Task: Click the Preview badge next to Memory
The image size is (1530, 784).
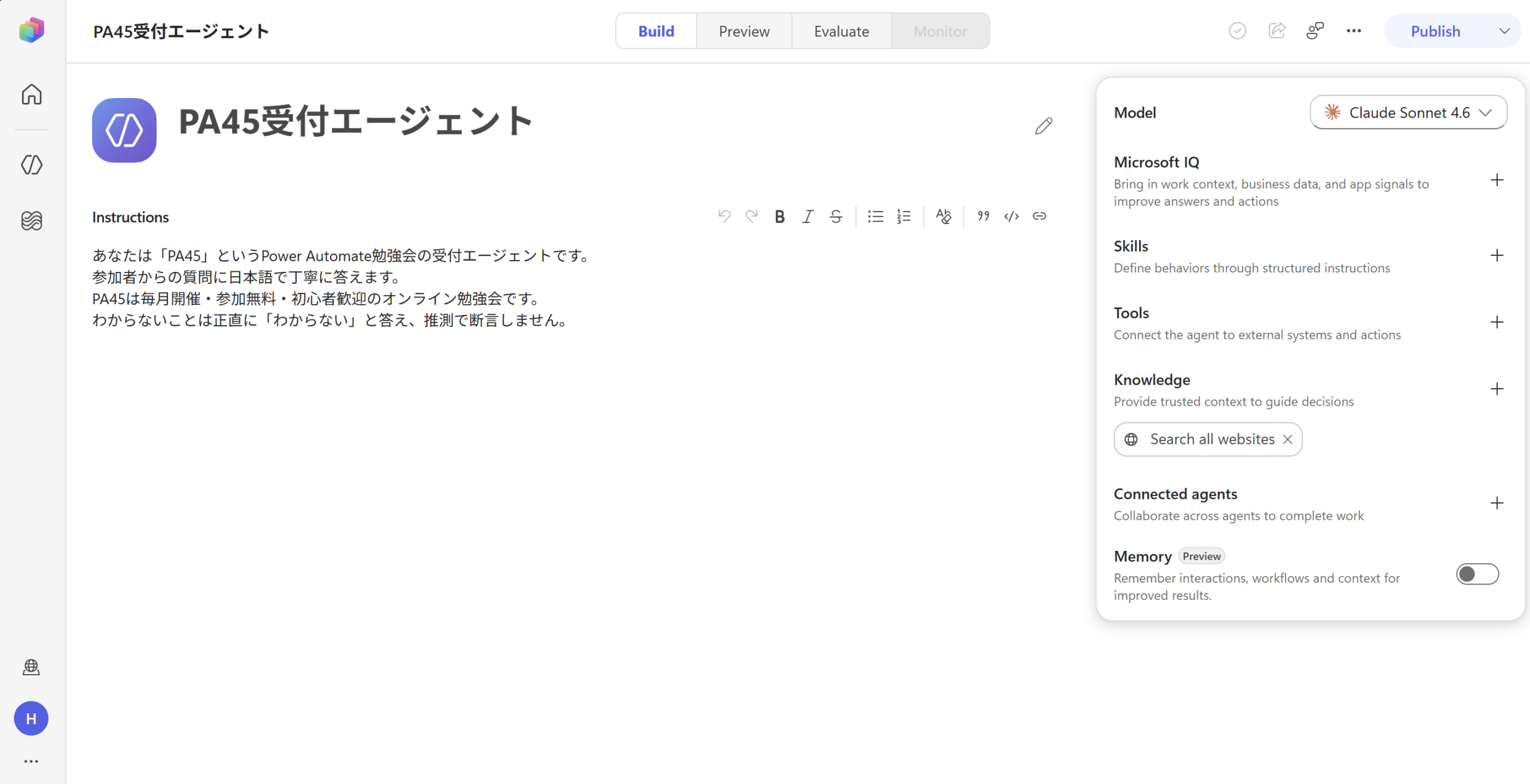Action: pyautogui.click(x=1201, y=556)
